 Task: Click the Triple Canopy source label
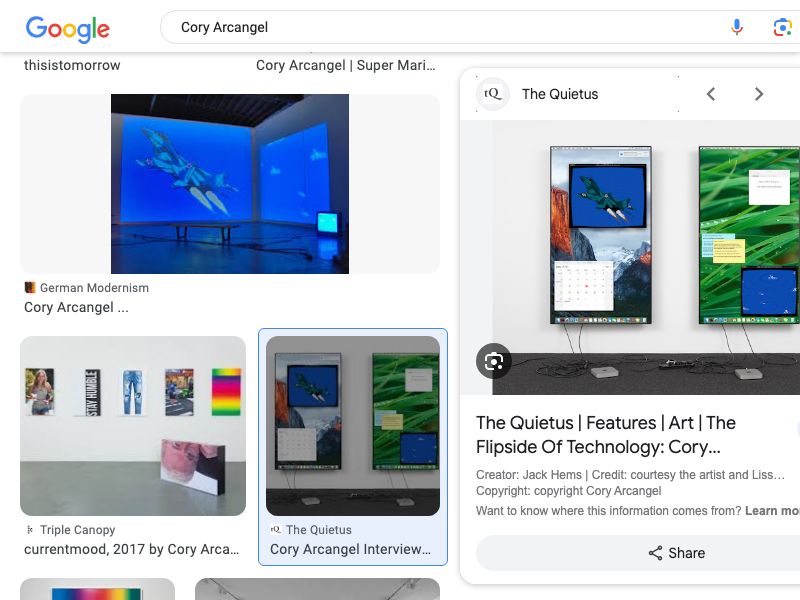[x=78, y=530]
